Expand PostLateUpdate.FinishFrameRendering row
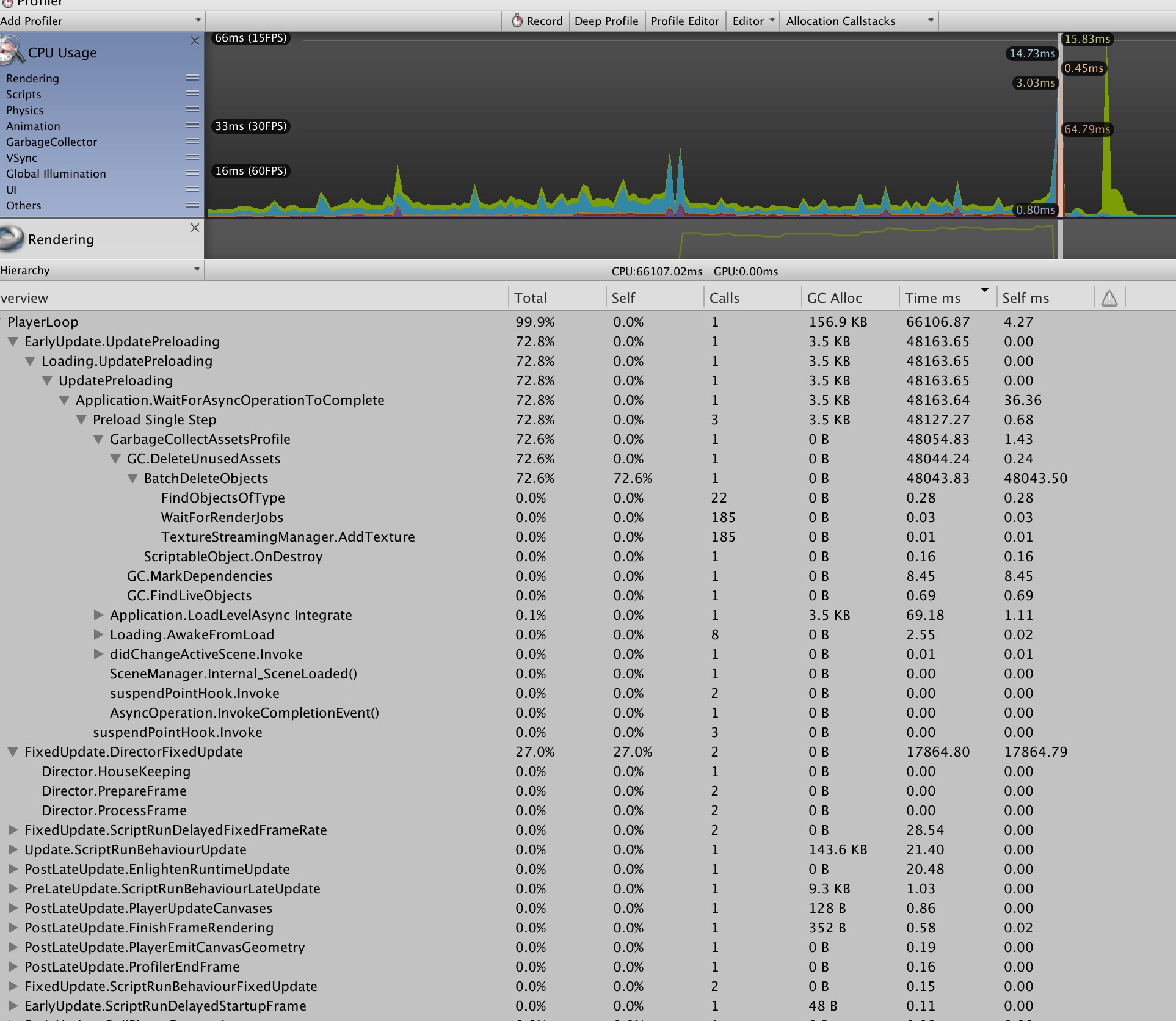The width and height of the screenshot is (1176, 1021). click(12, 928)
